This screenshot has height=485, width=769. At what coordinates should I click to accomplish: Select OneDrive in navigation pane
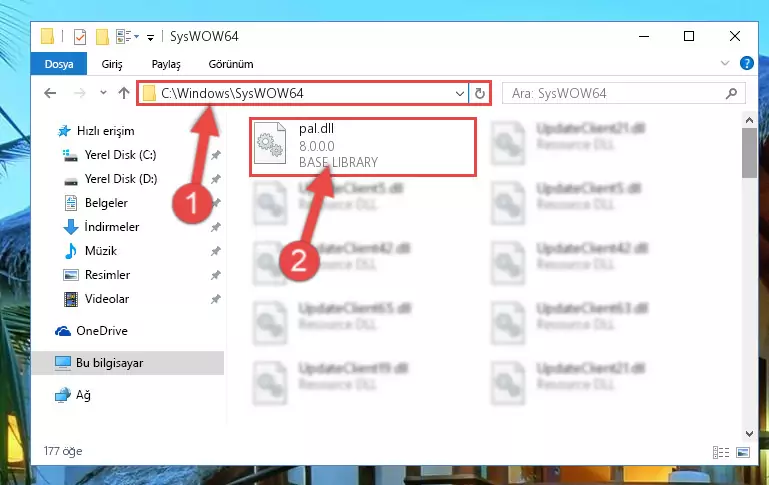[x=102, y=331]
